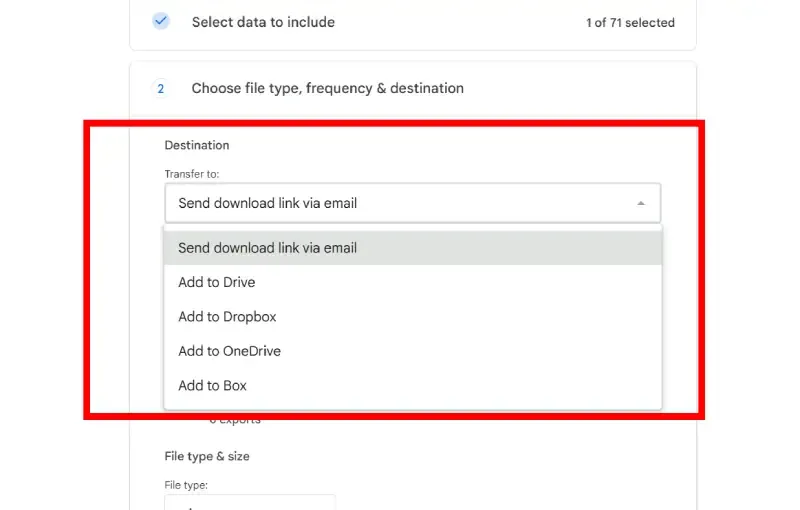Image resolution: width=800 pixels, height=510 pixels.
Task: Click Choose file type, frequency & destination header
Action: 328,88
